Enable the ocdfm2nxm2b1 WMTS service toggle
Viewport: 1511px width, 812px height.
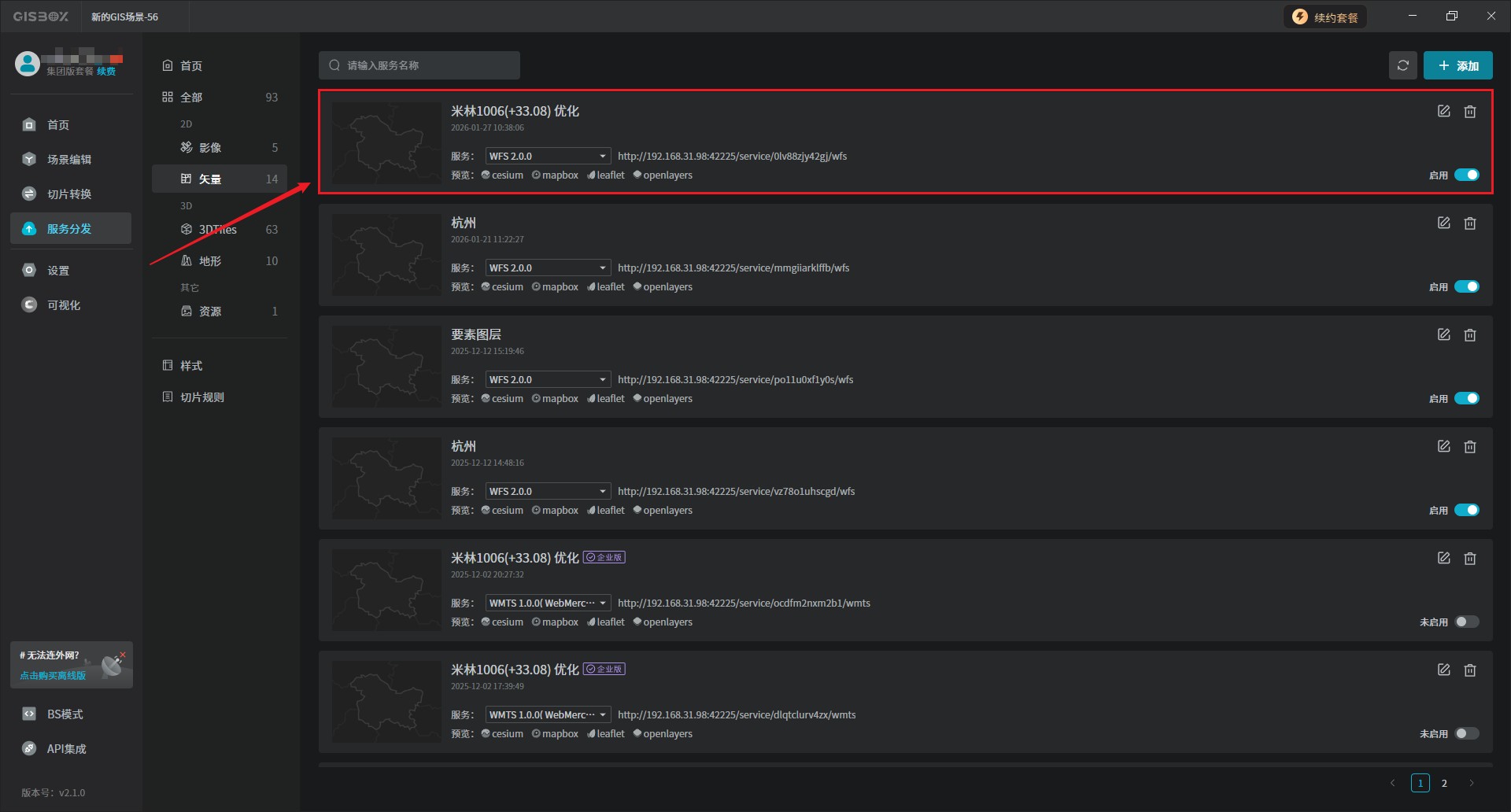(x=1466, y=622)
